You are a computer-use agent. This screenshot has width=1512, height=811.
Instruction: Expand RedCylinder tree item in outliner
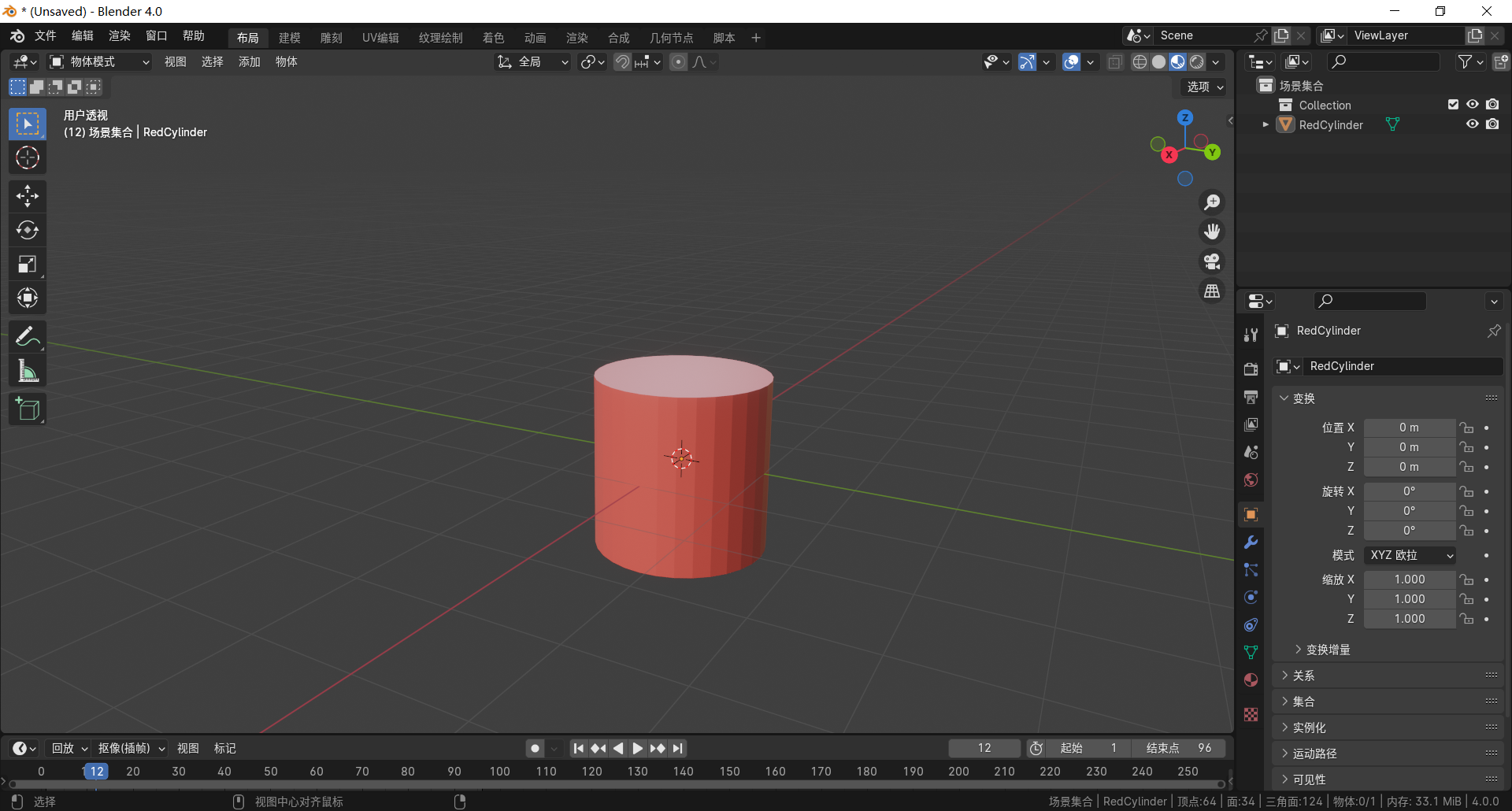1266,124
